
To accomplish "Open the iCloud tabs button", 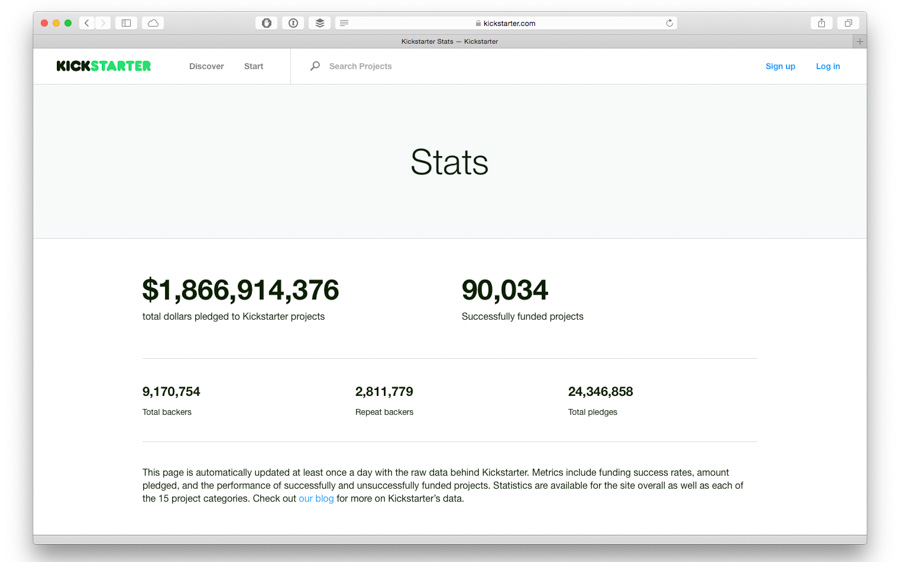I will tap(153, 23).
